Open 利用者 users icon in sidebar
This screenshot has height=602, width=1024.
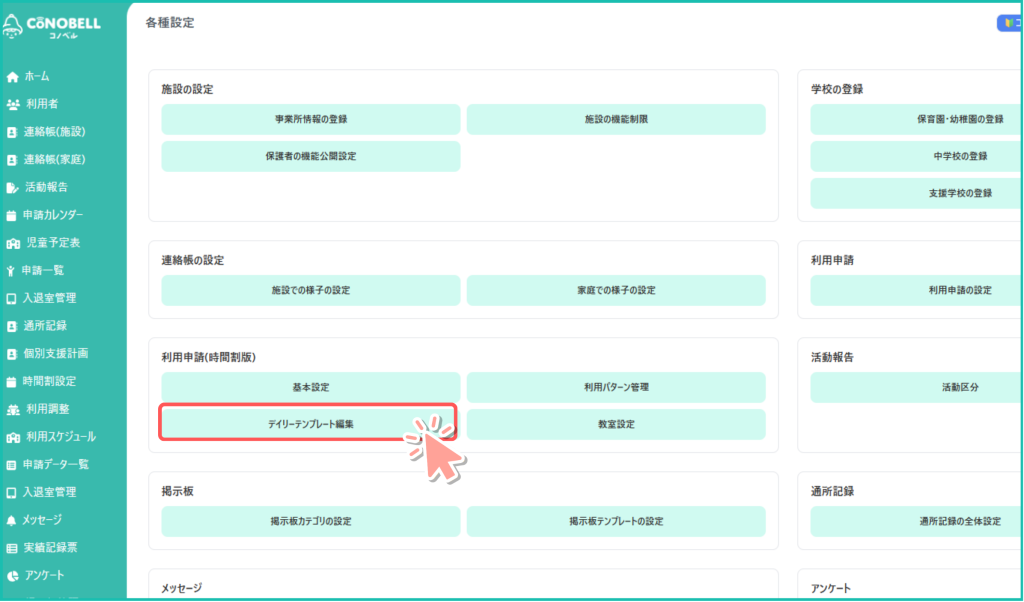(x=12, y=104)
